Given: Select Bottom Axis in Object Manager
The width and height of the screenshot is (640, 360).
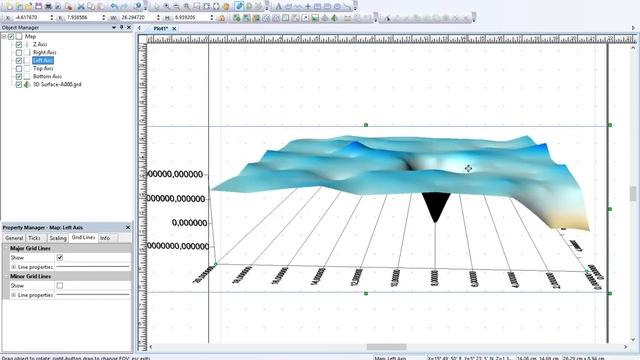Looking at the screenshot, I should click(47, 76).
